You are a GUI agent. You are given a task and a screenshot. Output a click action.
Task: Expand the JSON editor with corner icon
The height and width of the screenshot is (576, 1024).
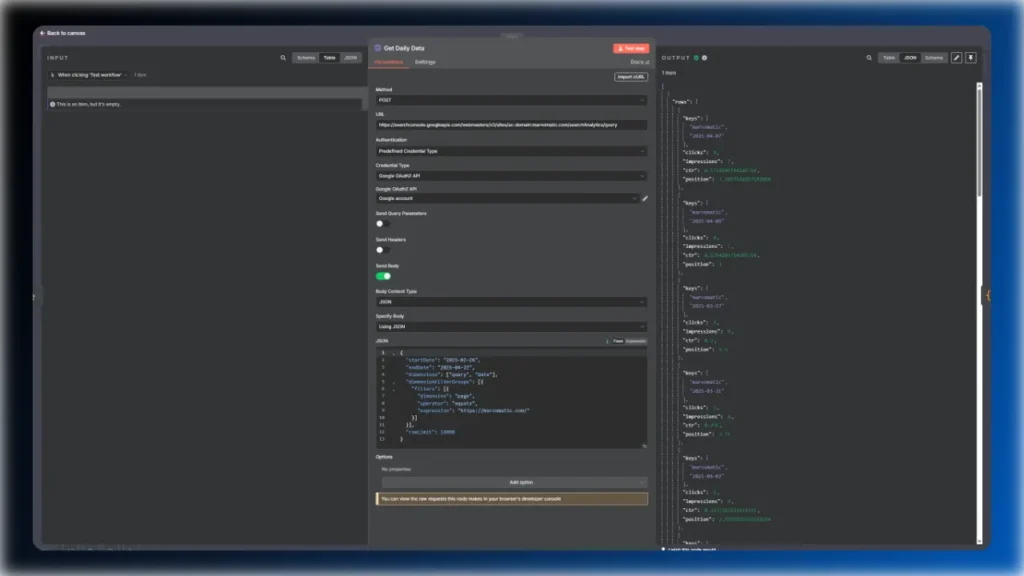point(644,446)
